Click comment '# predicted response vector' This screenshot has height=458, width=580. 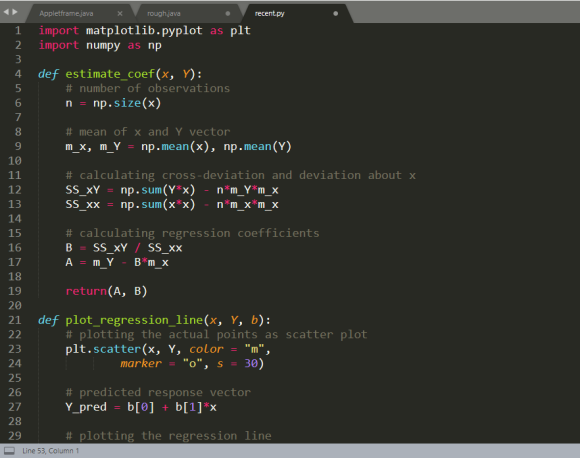pyautogui.click(x=158, y=393)
